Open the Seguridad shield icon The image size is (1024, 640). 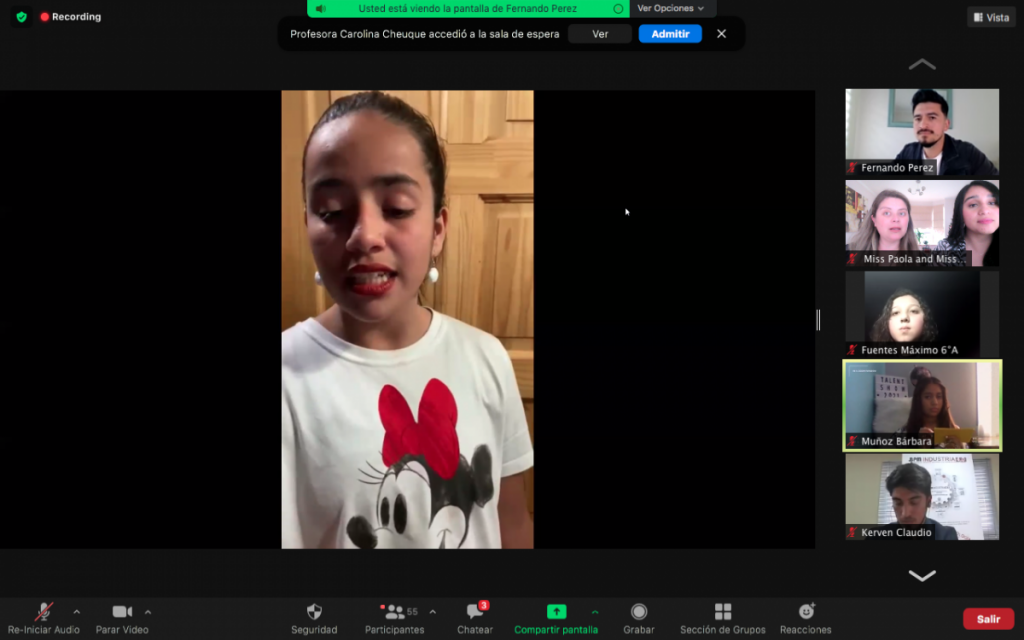tap(313, 612)
